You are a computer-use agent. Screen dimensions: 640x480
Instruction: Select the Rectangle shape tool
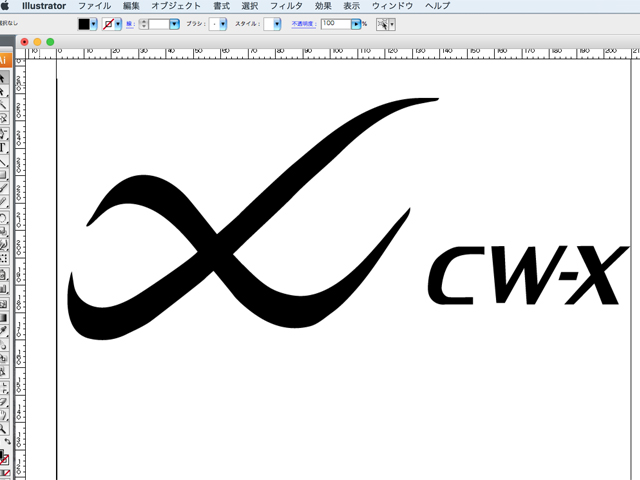pyautogui.click(x=5, y=174)
